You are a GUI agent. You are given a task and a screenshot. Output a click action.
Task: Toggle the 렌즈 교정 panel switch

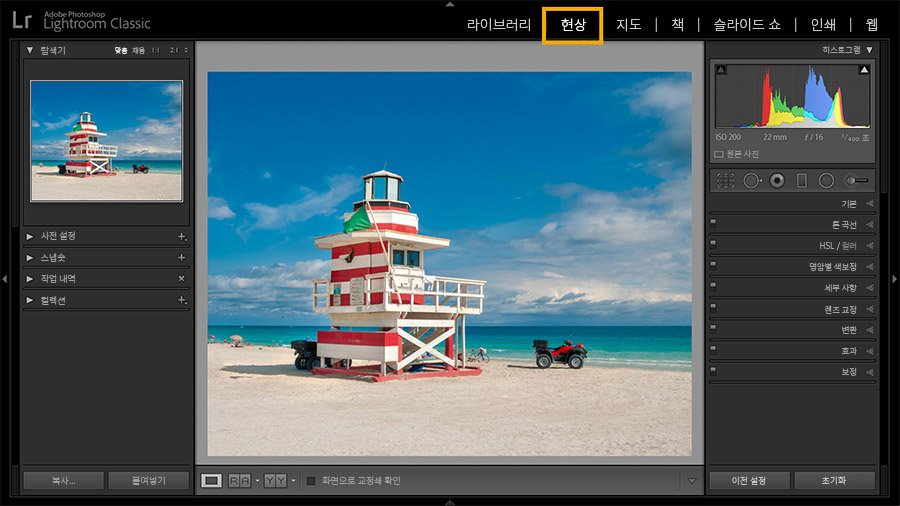[713, 308]
